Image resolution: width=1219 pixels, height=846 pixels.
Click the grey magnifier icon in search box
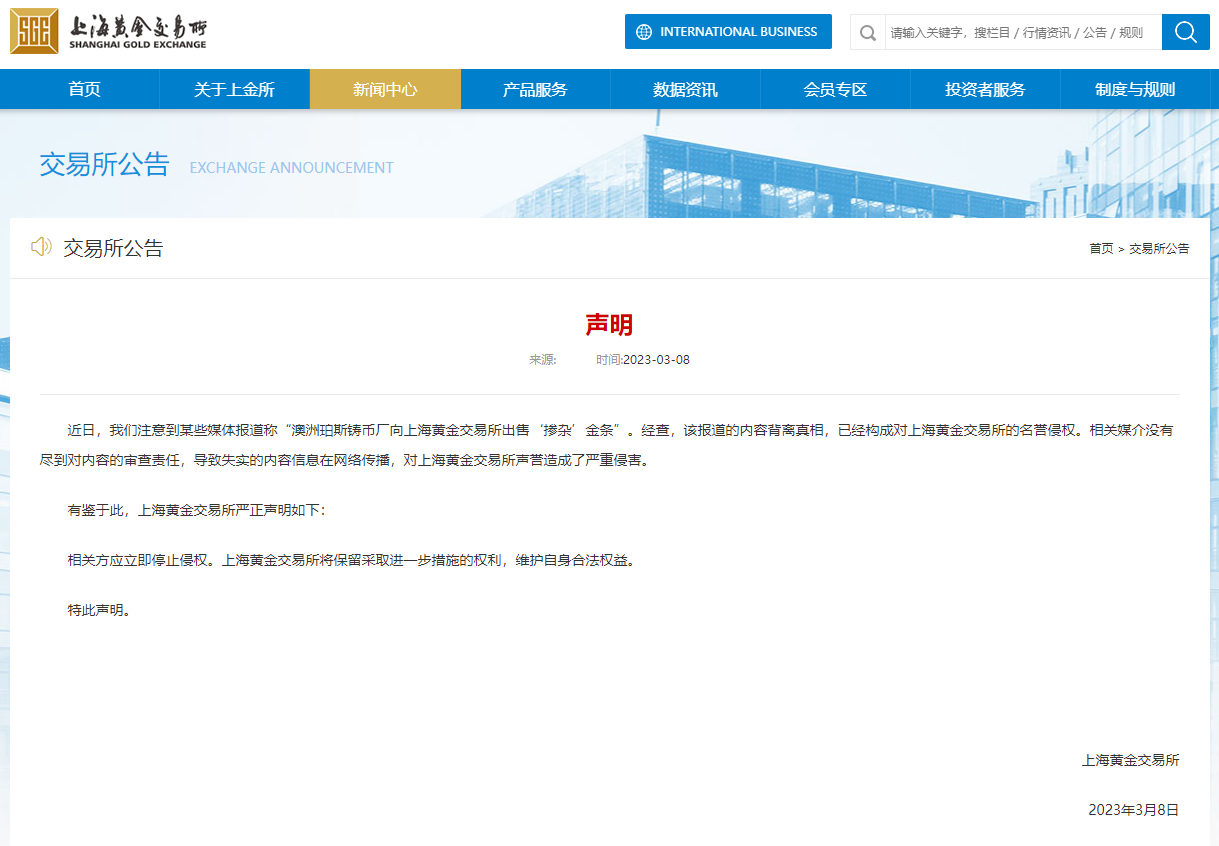(868, 33)
